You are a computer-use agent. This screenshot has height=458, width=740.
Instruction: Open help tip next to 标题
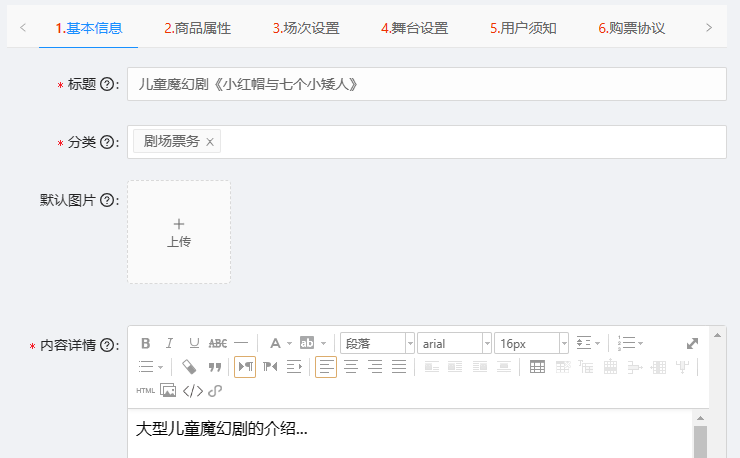108,85
